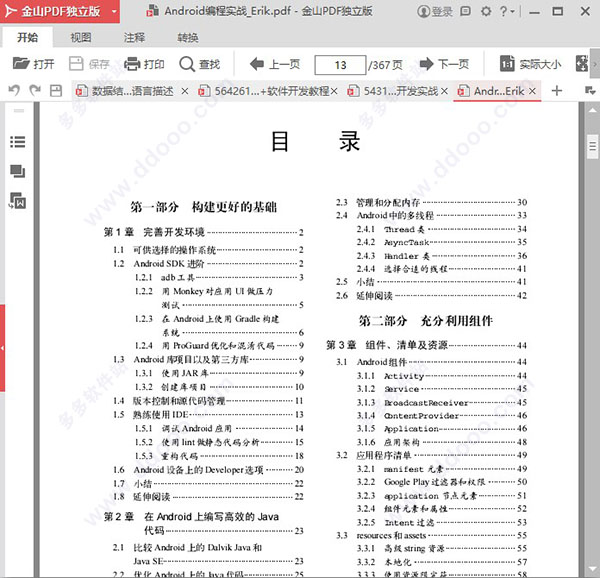Click TOC entry 第 1 章 完善开发环境
Viewport: 600px width, 578px height.
click(x=204, y=232)
